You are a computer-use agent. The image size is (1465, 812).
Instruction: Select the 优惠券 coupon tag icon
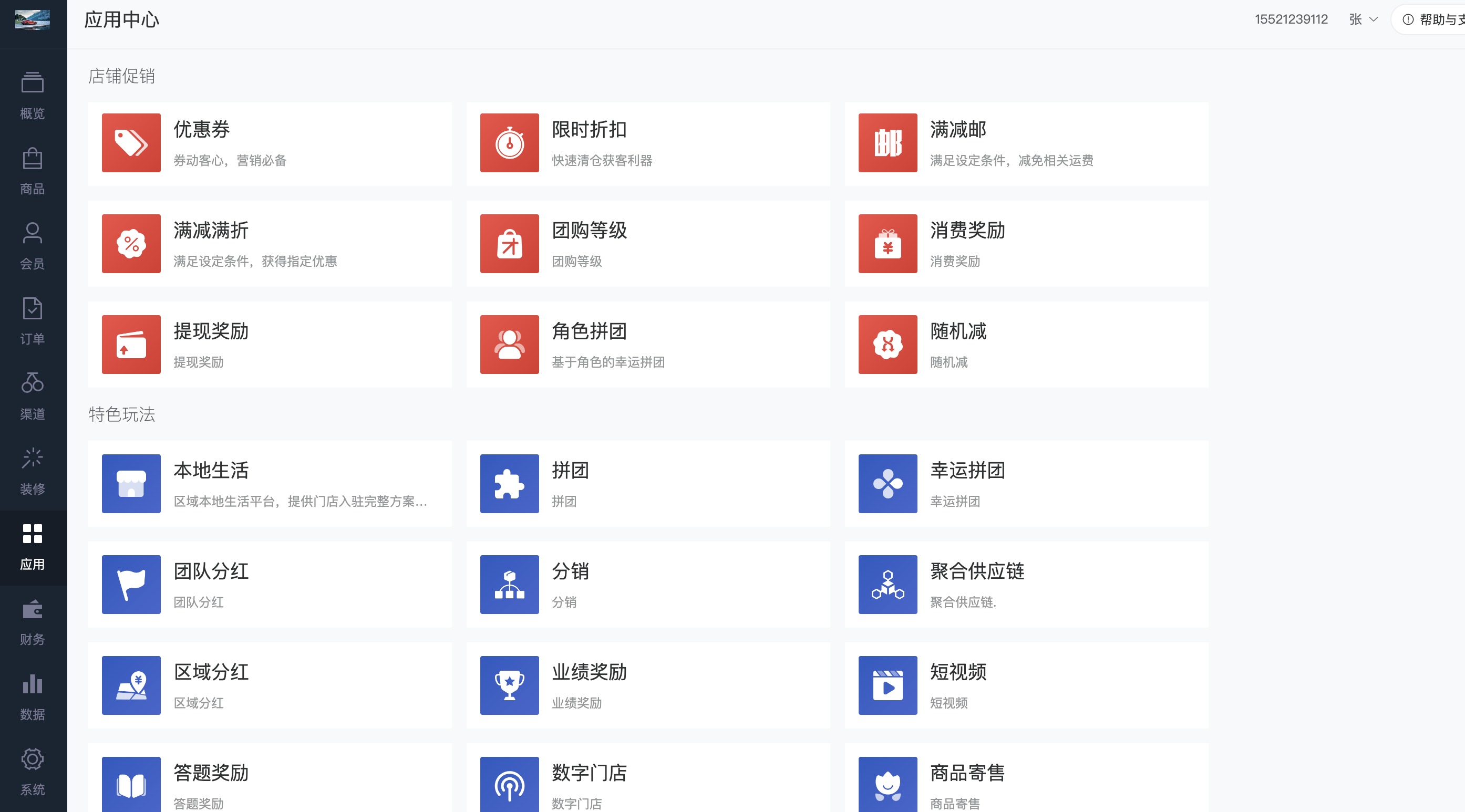pyautogui.click(x=131, y=143)
